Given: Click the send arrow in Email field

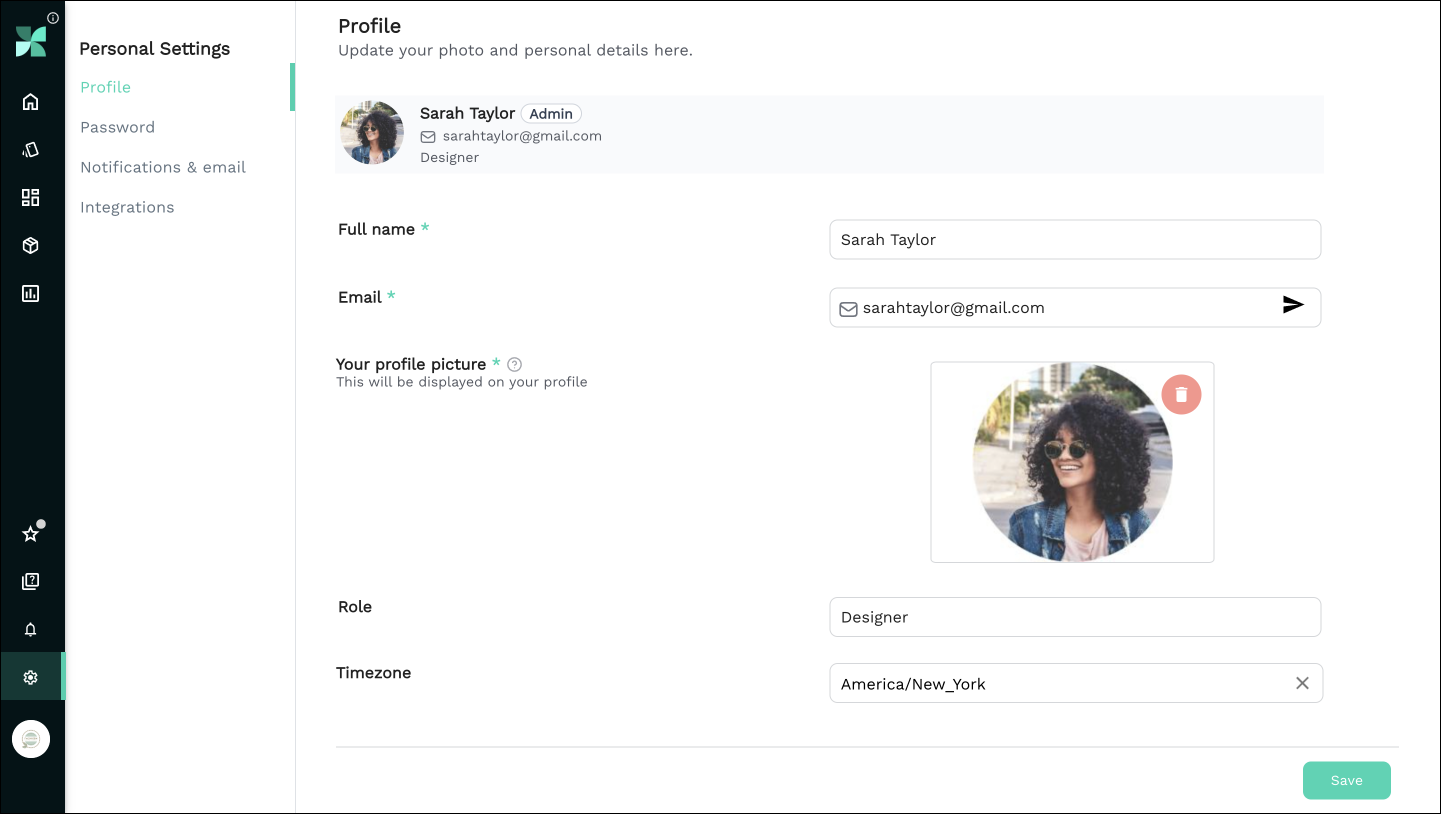Looking at the screenshot, I should pyautogui.click(x=1293, y=305).
